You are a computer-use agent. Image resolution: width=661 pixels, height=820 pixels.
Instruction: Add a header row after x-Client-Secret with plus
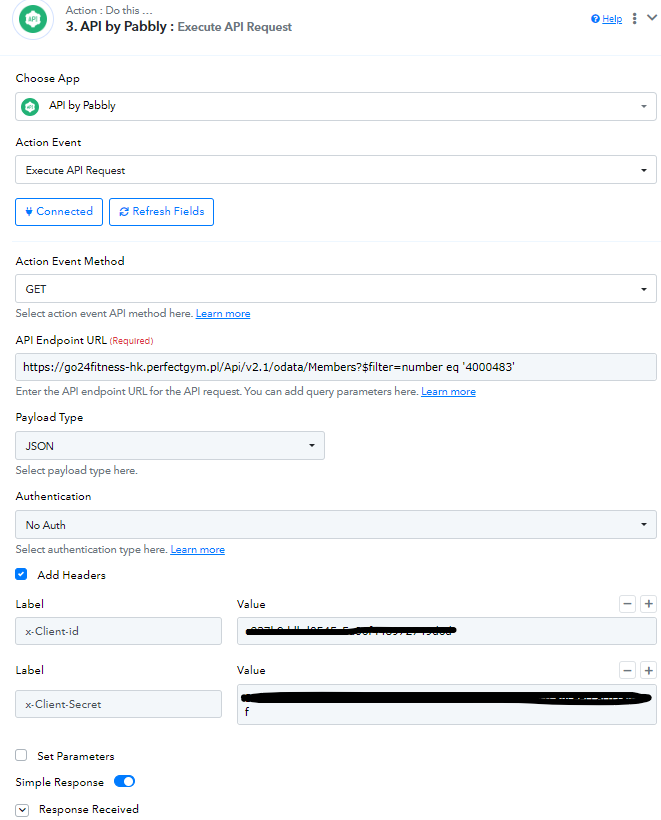[648, 670]
